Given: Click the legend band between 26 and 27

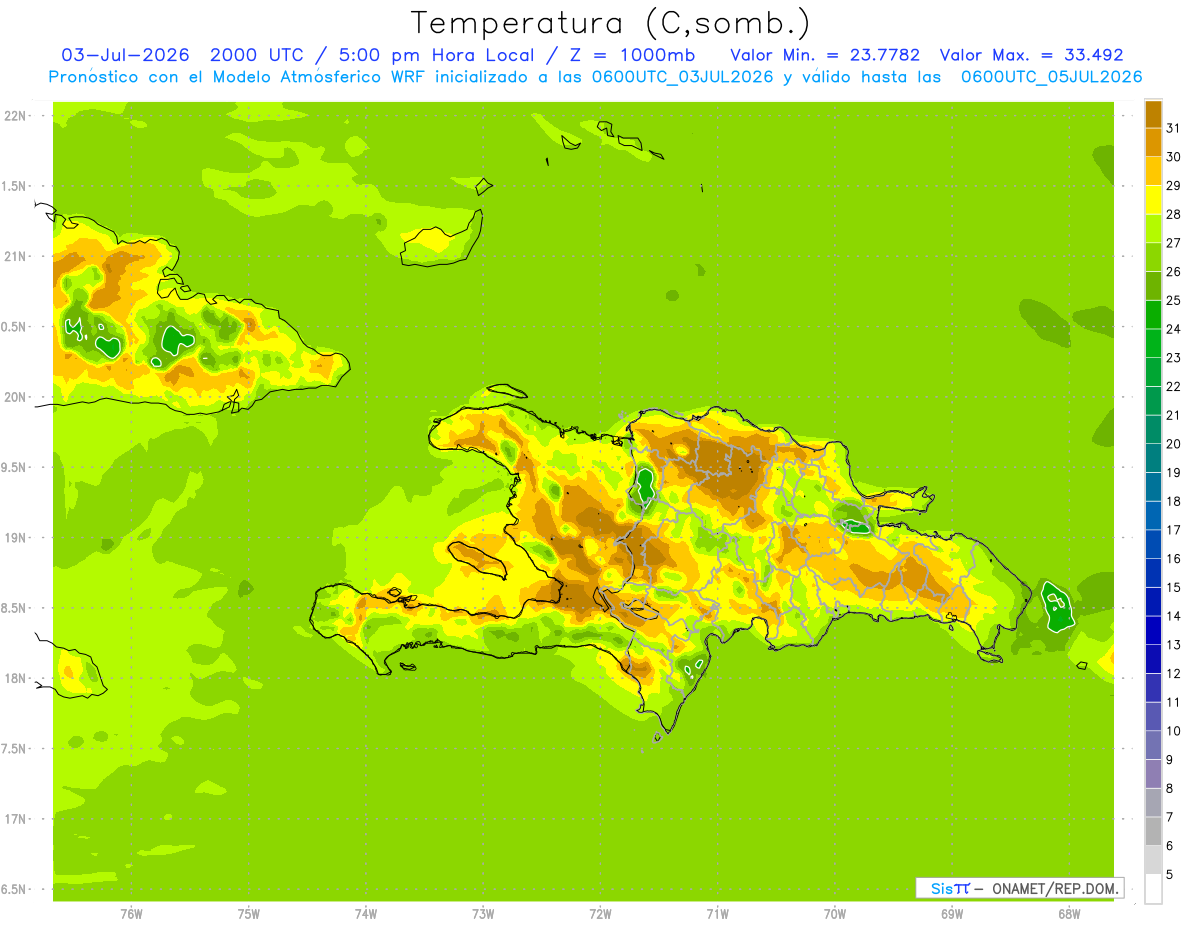Looking at the screenshot, I should click(x=1153, y=257).
